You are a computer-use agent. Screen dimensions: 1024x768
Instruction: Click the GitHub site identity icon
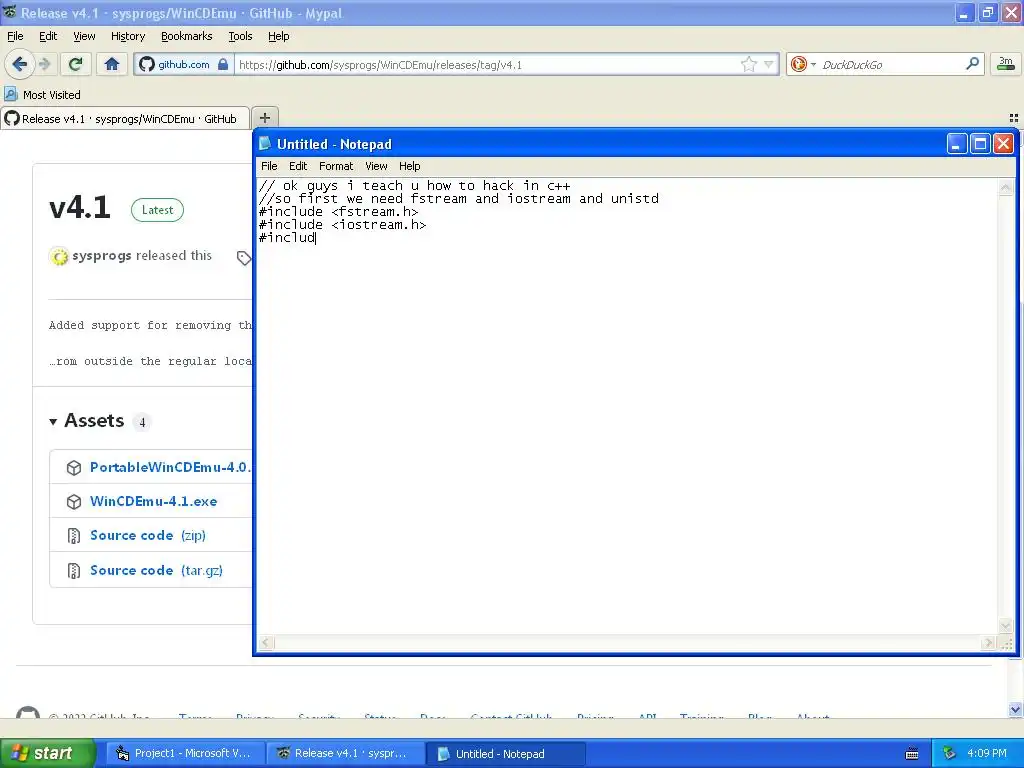point(147,64)
